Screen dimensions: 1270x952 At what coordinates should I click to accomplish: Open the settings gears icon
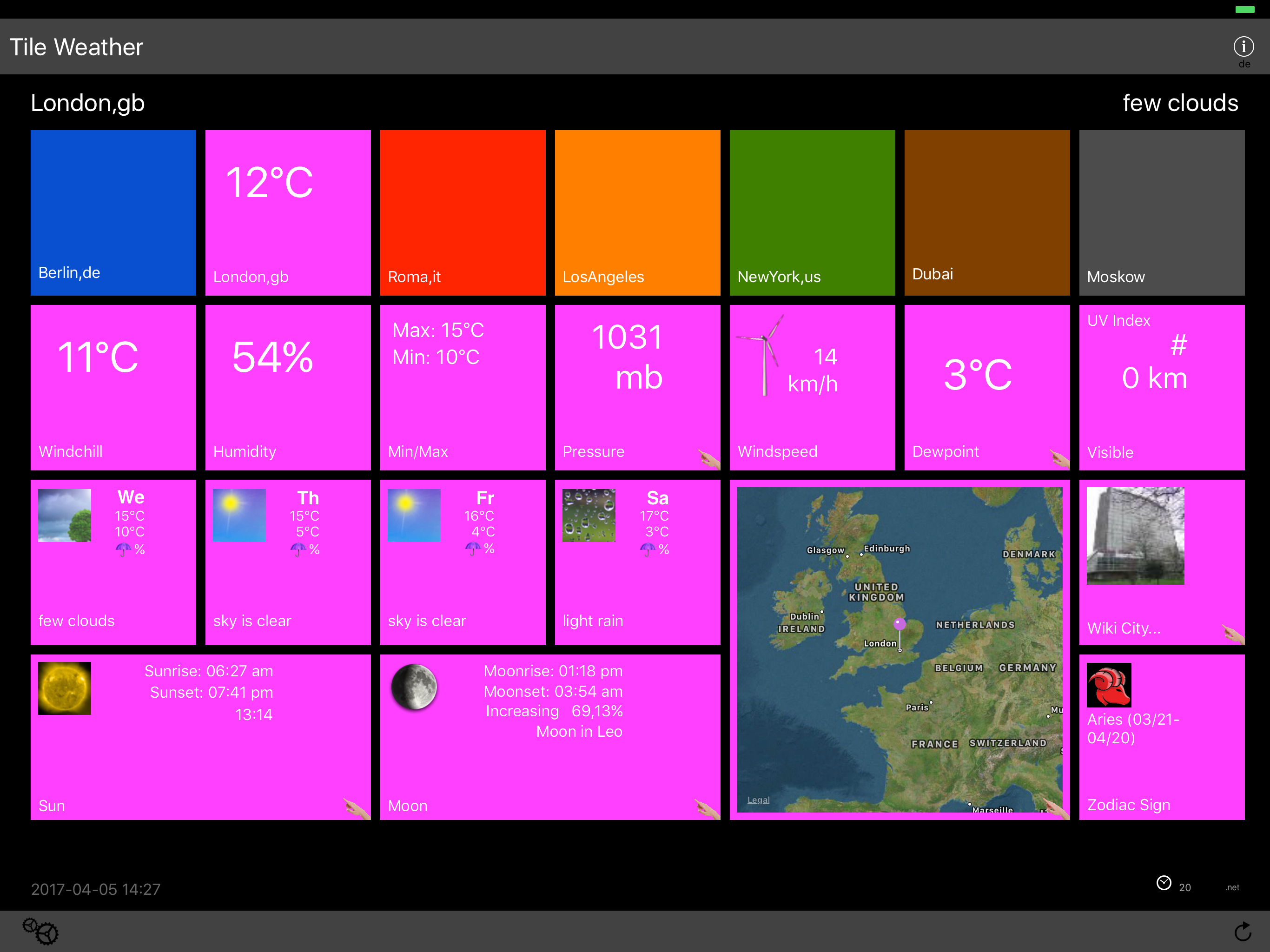tap(40, 931)
